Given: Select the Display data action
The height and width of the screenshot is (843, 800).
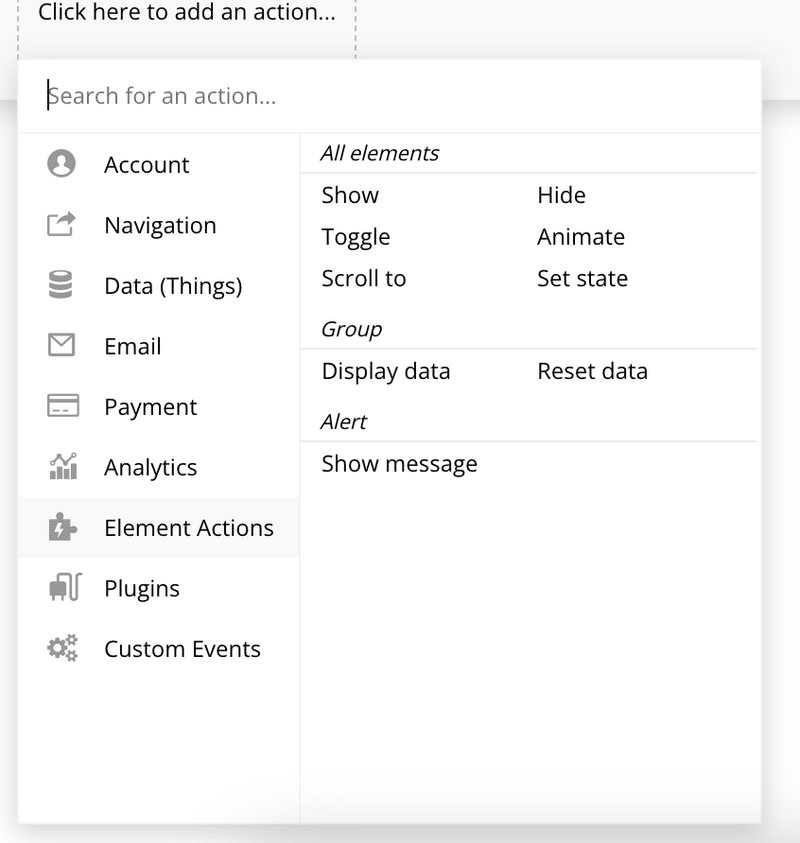Looking at the screenshot, I should 386,372.
